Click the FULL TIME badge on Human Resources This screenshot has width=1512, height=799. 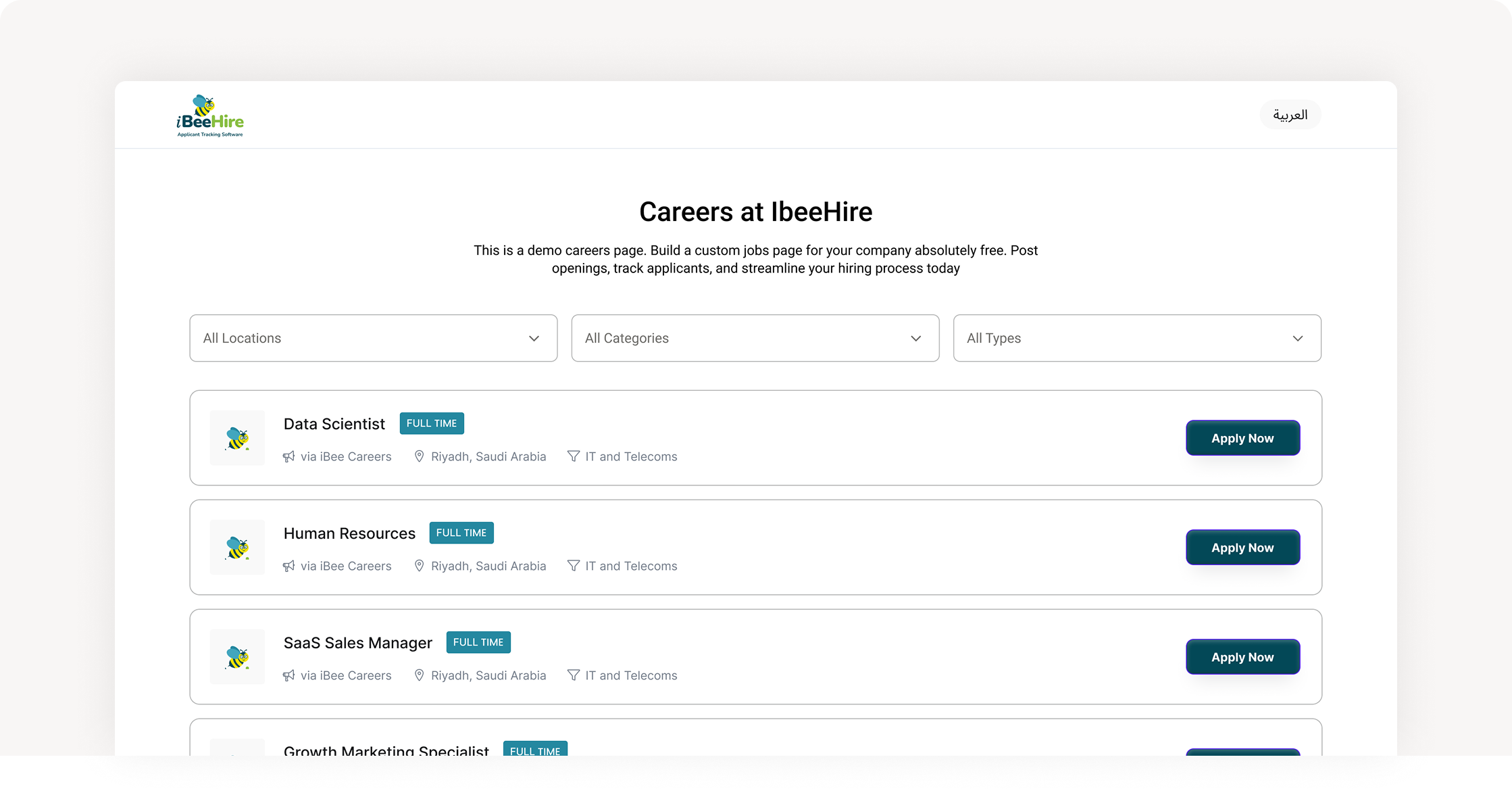[x=461, y=533]
